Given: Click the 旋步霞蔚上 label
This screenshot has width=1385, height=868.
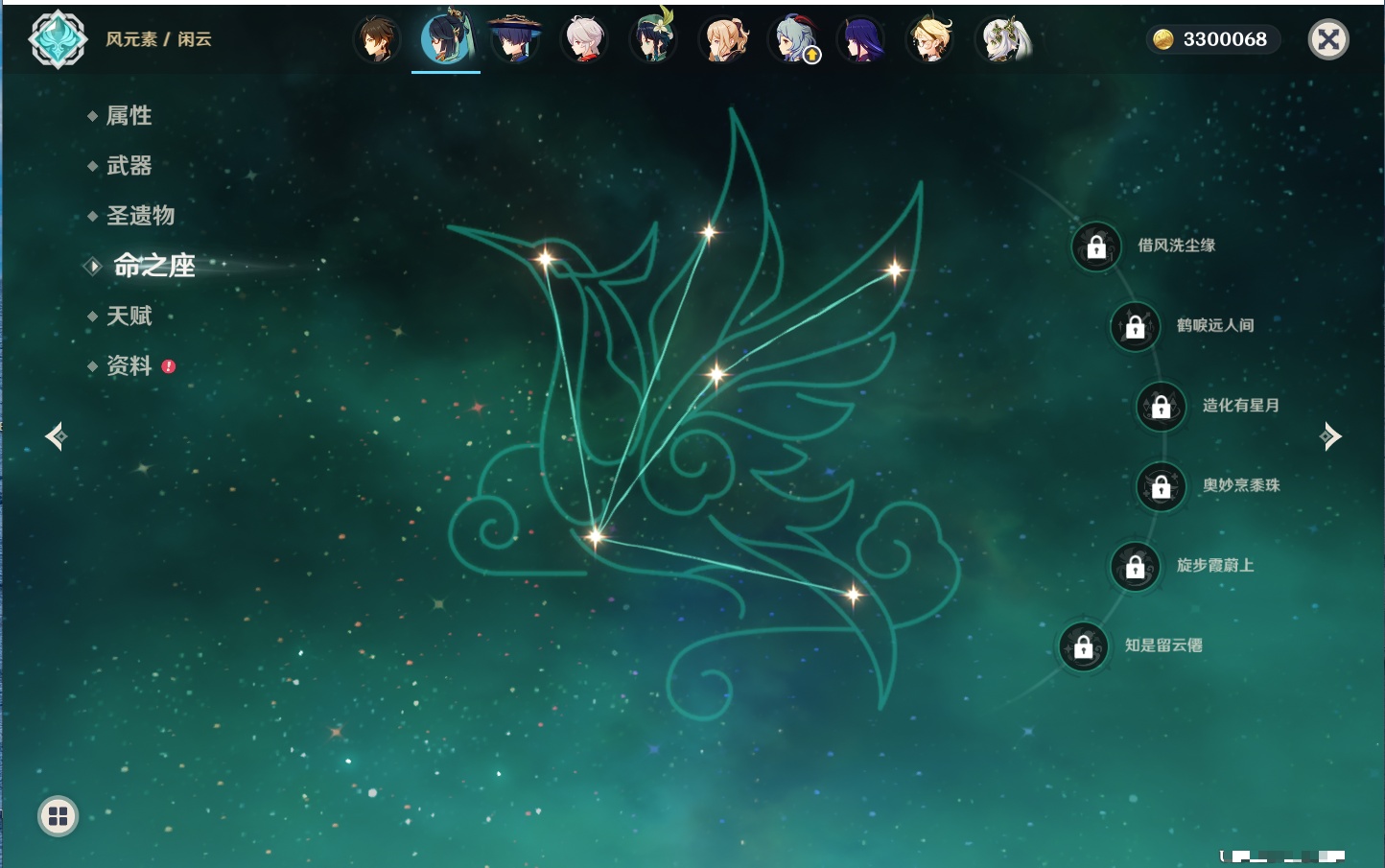Looking at the screenshot, I should pyautogui.click(x=1215, y=565).
